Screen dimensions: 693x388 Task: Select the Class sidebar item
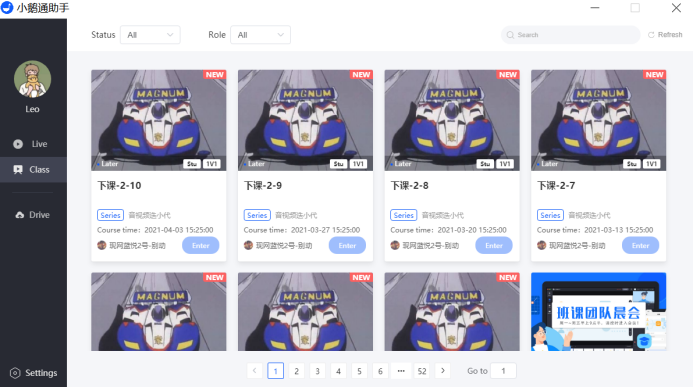point(33,170)
